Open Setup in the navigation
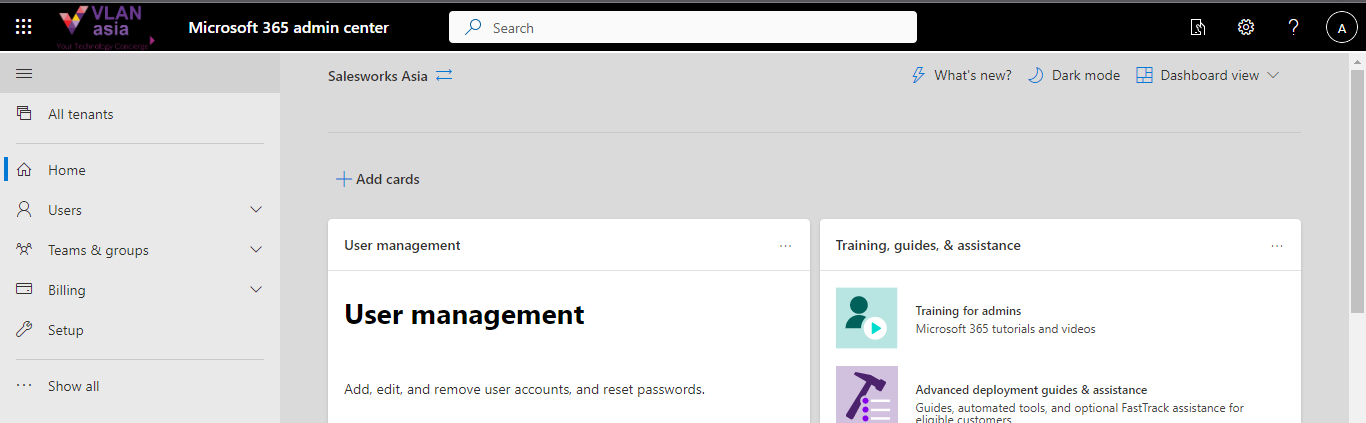The width and height of the screenshot is (1366, 423). [x=140, y=330]
